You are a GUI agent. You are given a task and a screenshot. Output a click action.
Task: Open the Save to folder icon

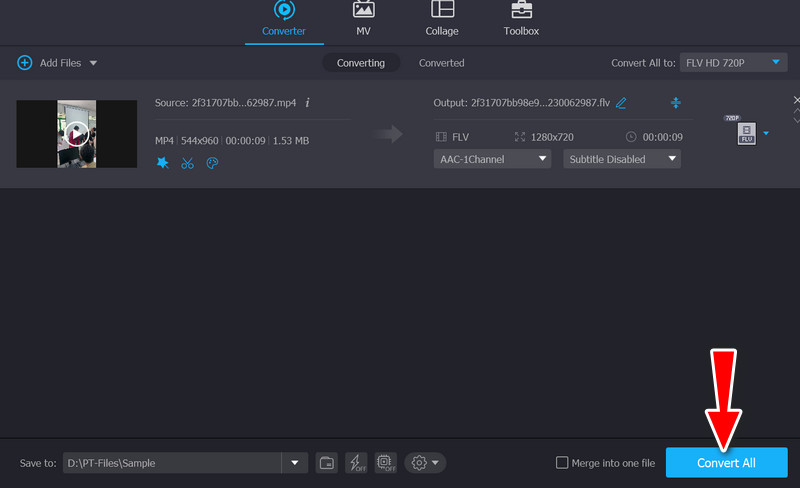coord(327,463)
